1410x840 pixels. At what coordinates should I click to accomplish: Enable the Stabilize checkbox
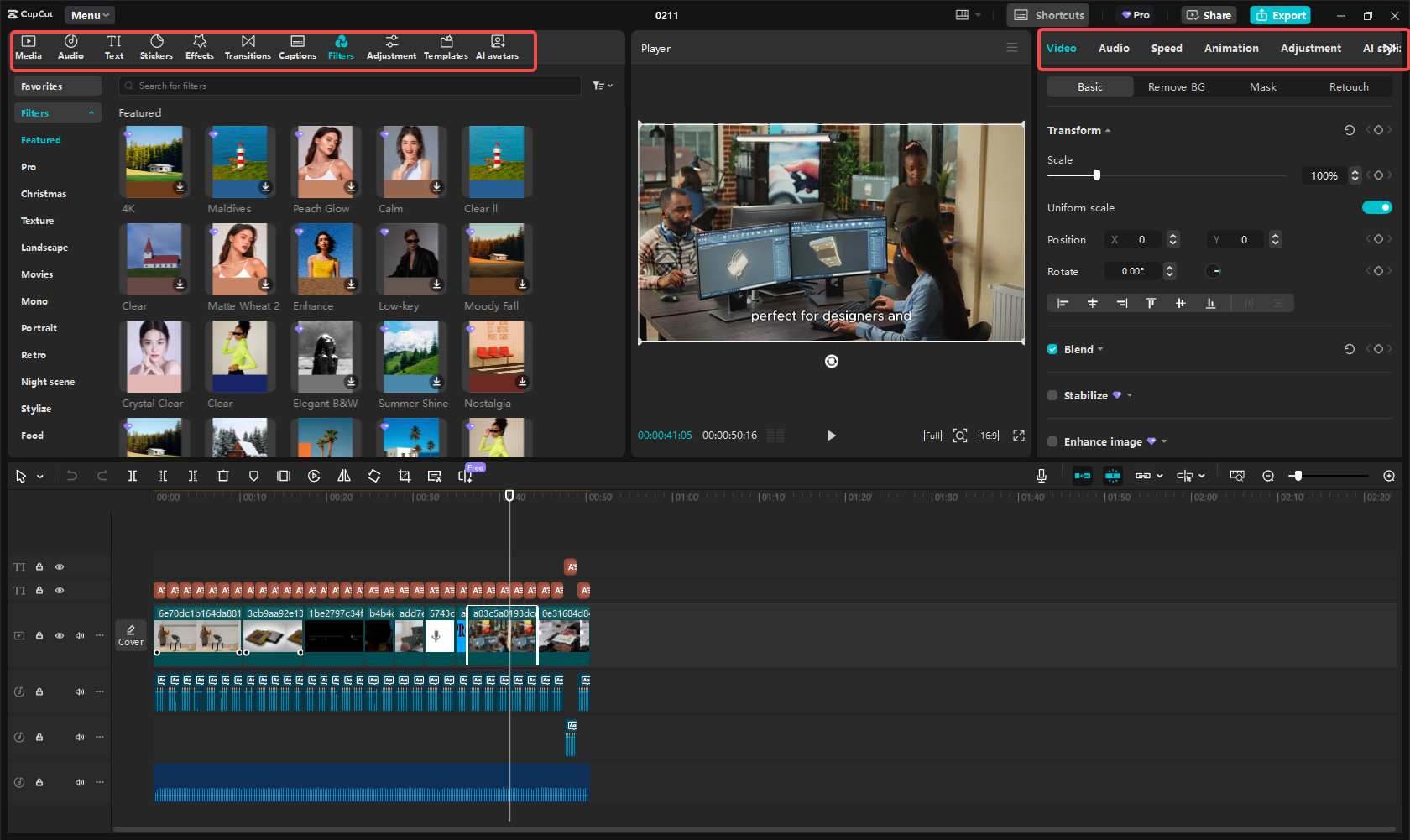click(x=1052, y=395)
